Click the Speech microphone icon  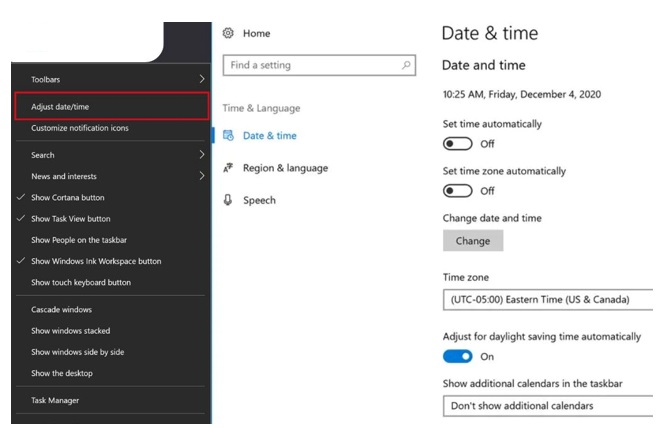pyautogui.click(x=228, y=200)
